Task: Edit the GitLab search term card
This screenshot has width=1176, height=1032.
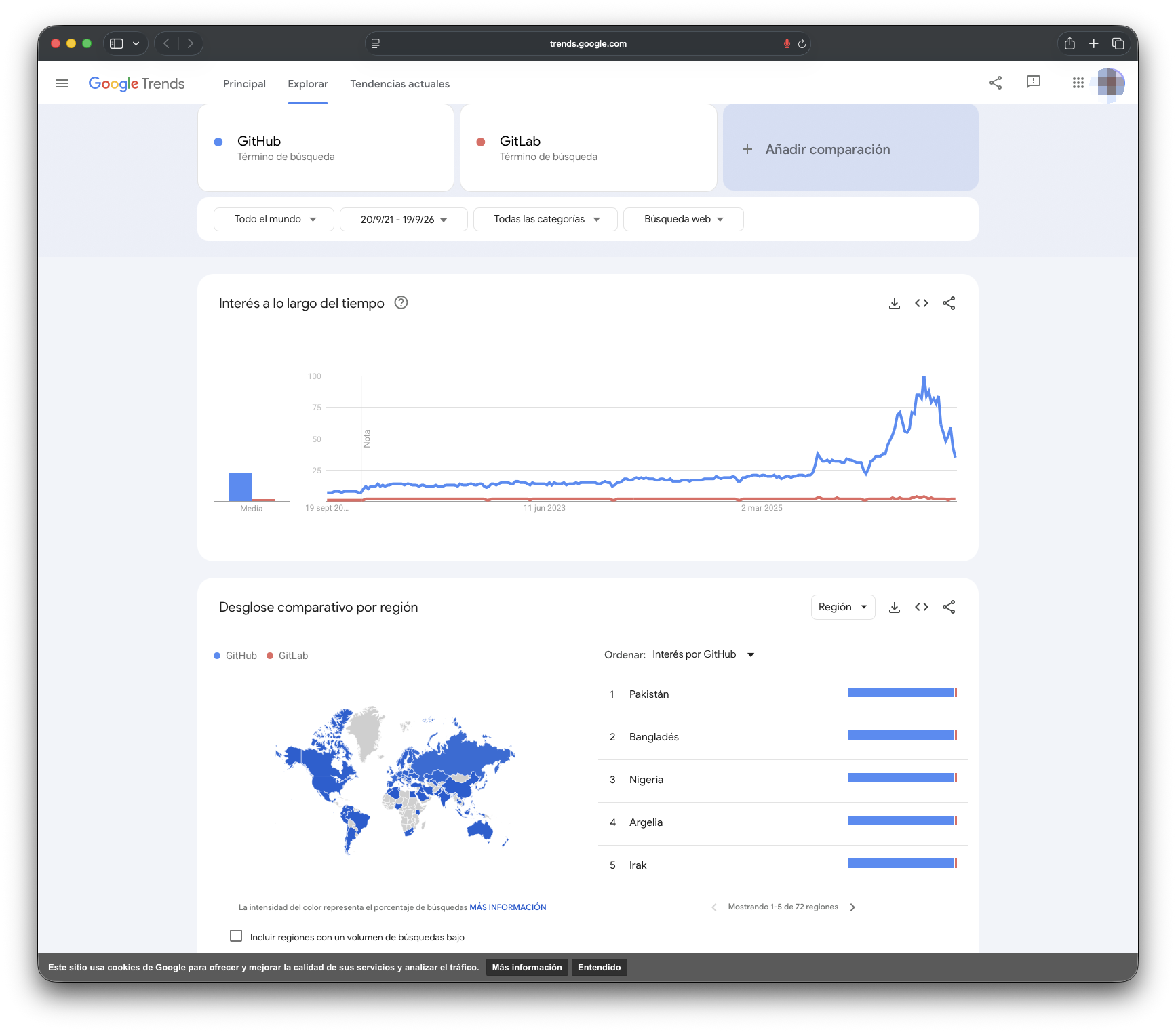Action: (x=589, y=148)
